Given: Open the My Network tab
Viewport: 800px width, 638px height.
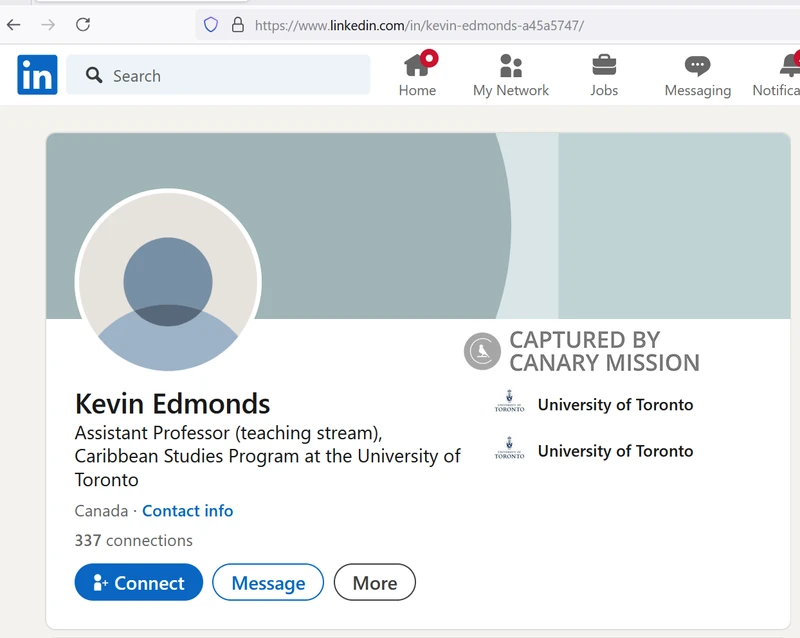Looking at the screenshot, I should point(511,75).
